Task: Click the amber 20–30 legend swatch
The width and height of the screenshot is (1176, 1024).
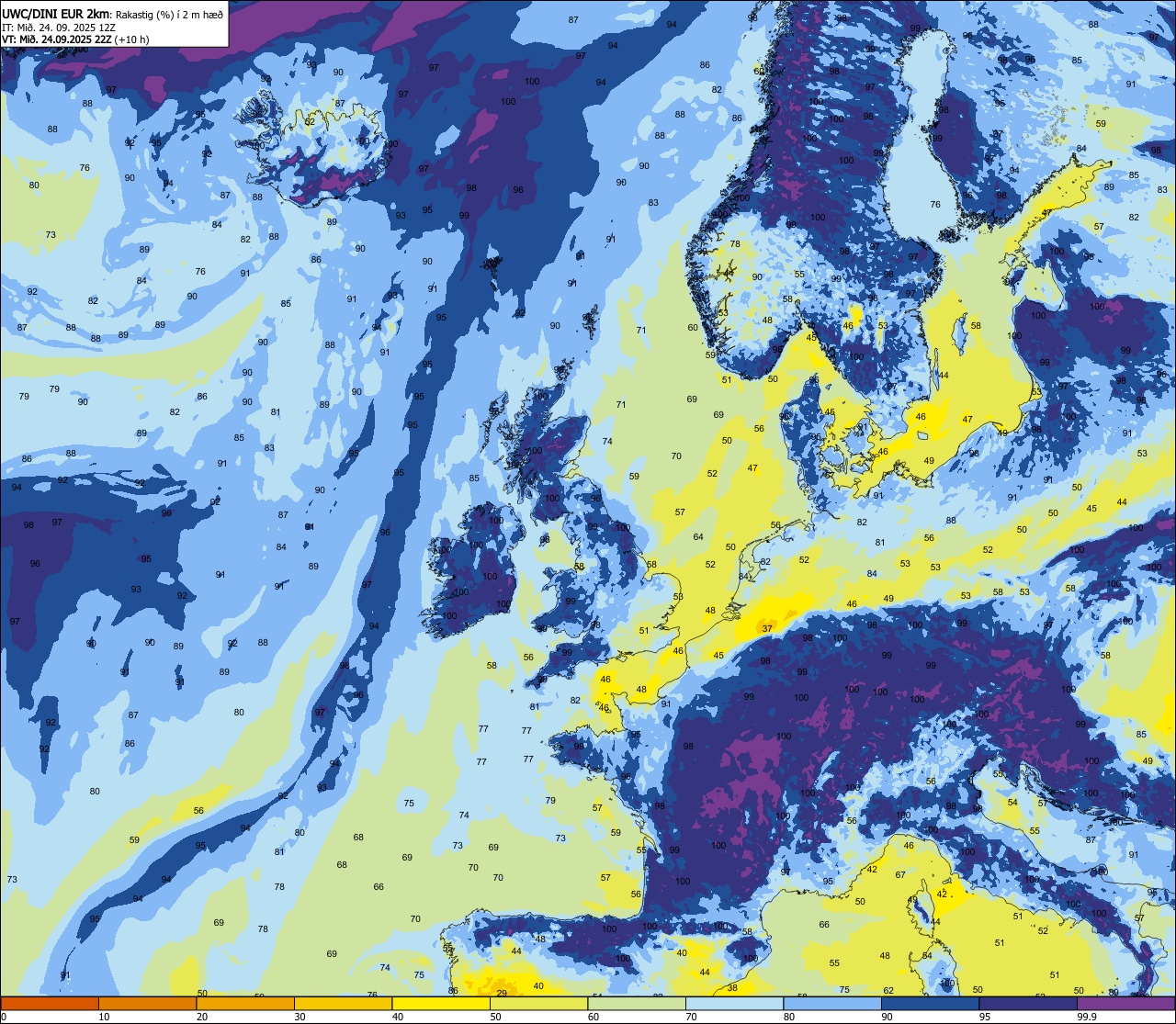Action: click(245, 1003)
